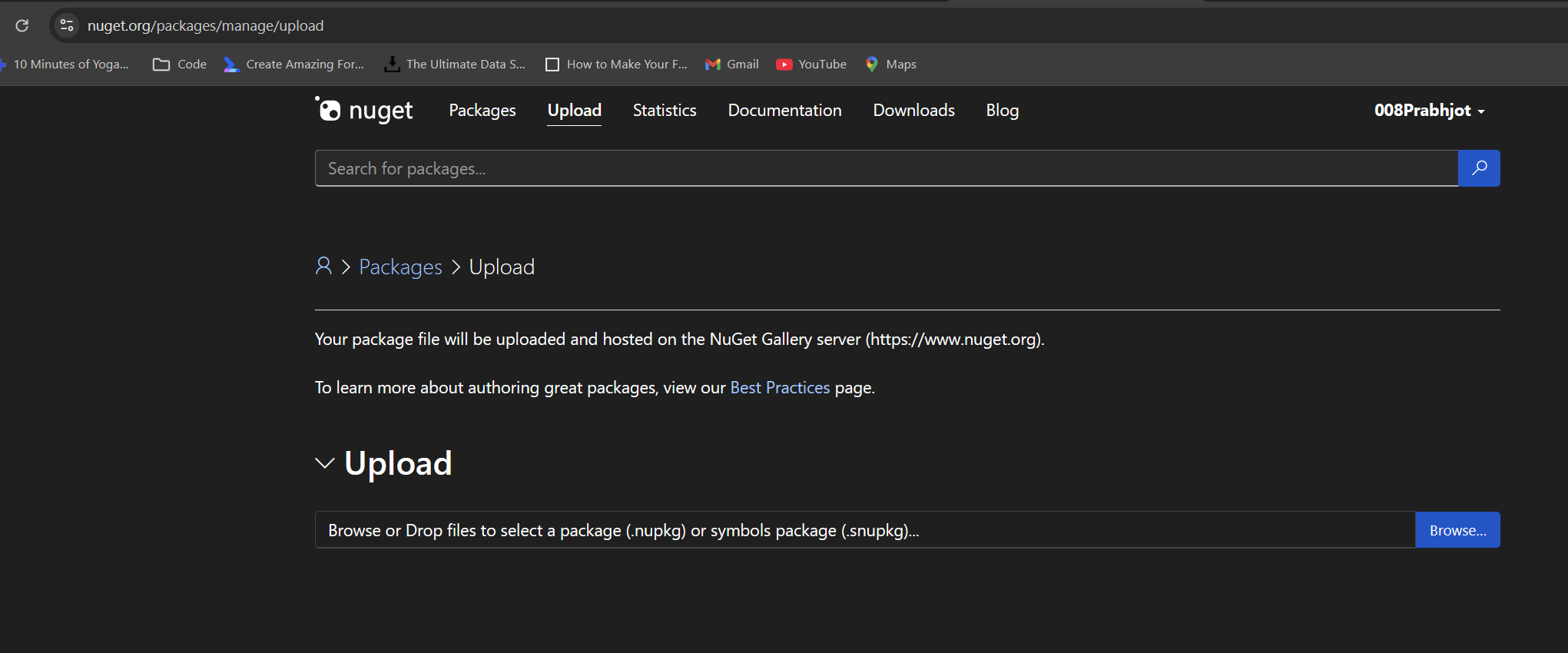
Task: Go to Packages in top navigation
Action: (482, 111)
